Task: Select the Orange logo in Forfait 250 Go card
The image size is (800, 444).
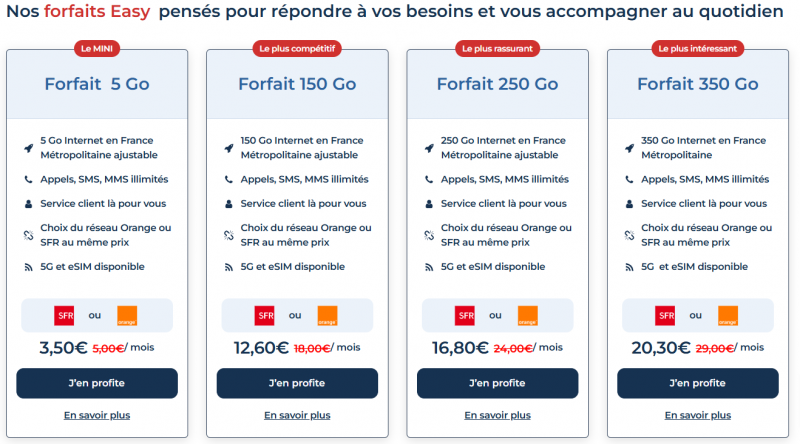Action: pos(527,316)
